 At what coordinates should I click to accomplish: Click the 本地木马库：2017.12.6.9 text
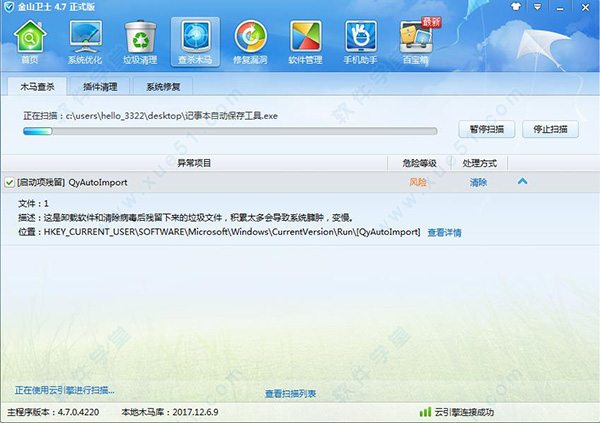point(170,412)
